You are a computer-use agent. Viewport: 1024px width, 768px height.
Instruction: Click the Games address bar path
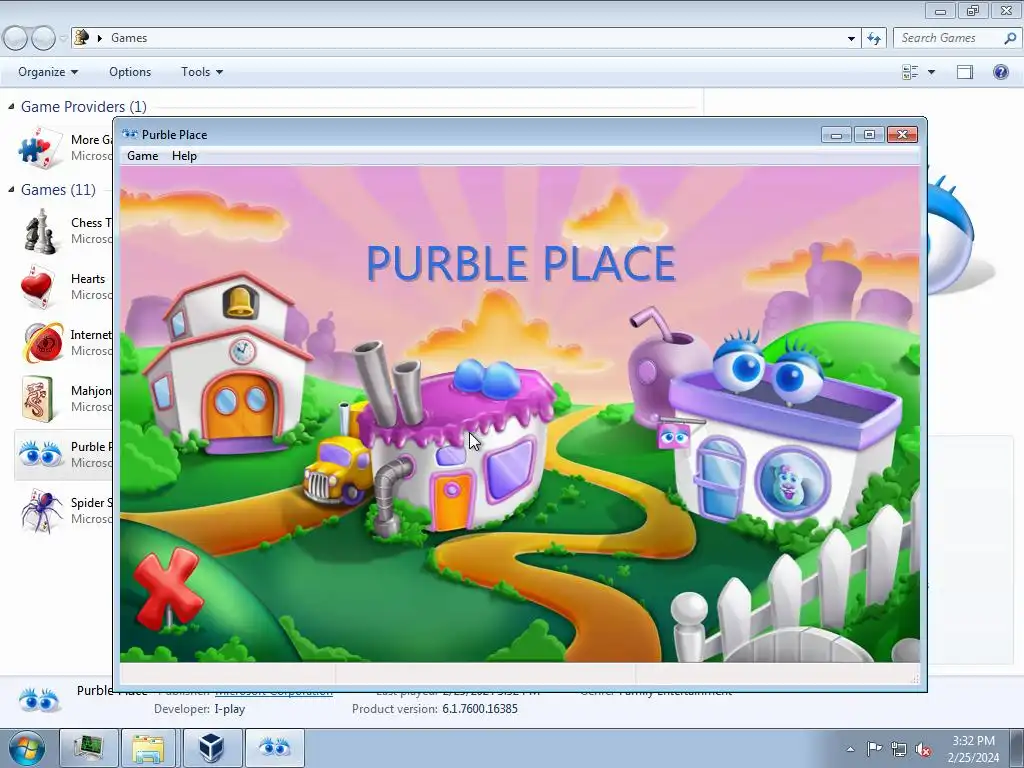coord(129,38)
